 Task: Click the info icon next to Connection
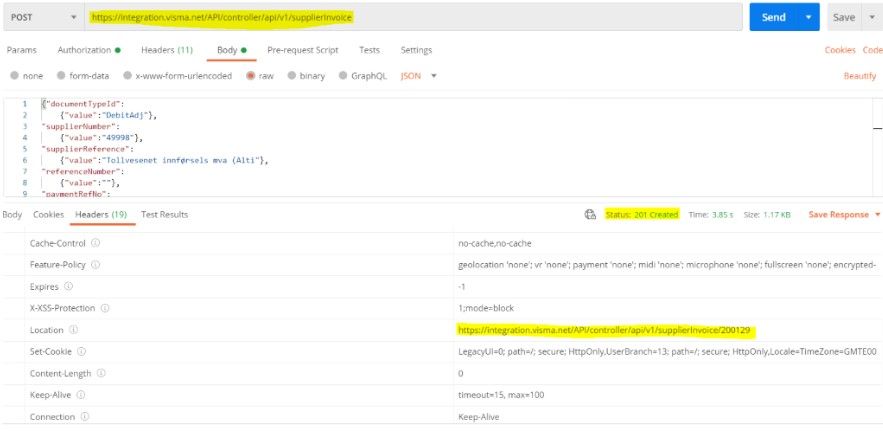point(84,416)
